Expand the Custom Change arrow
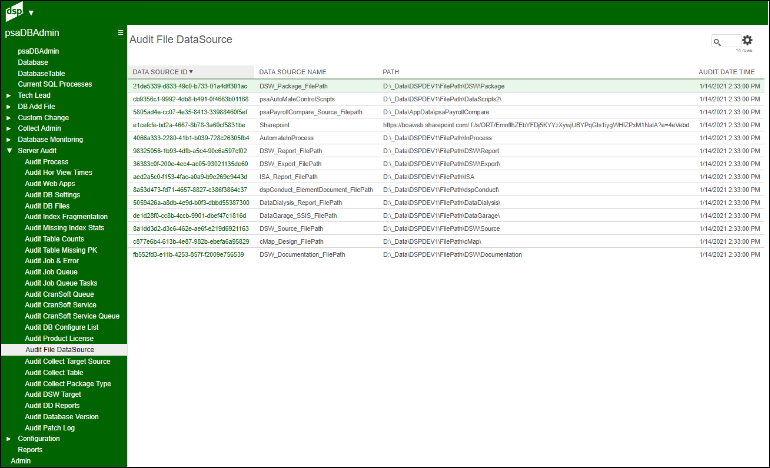The image size is (770, 468). pyautogui.click(x=8, y=118)
